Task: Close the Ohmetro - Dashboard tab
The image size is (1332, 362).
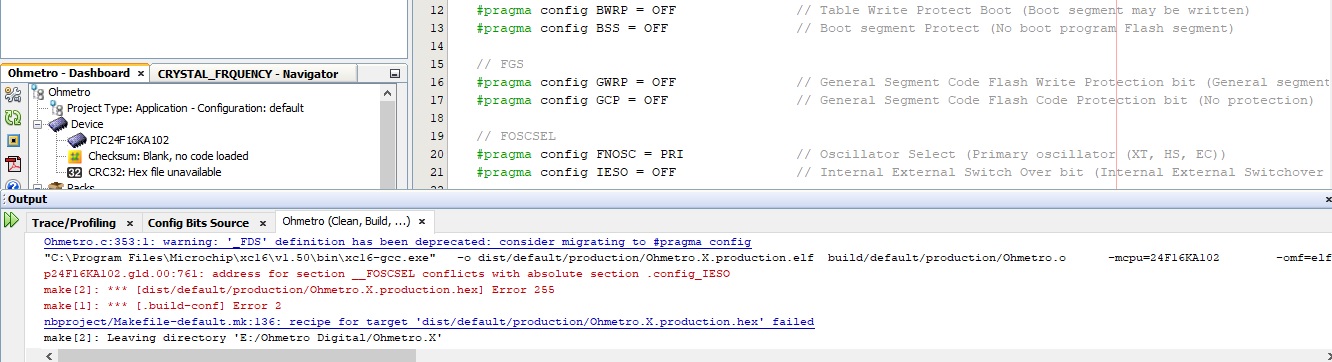Action: 140,73
